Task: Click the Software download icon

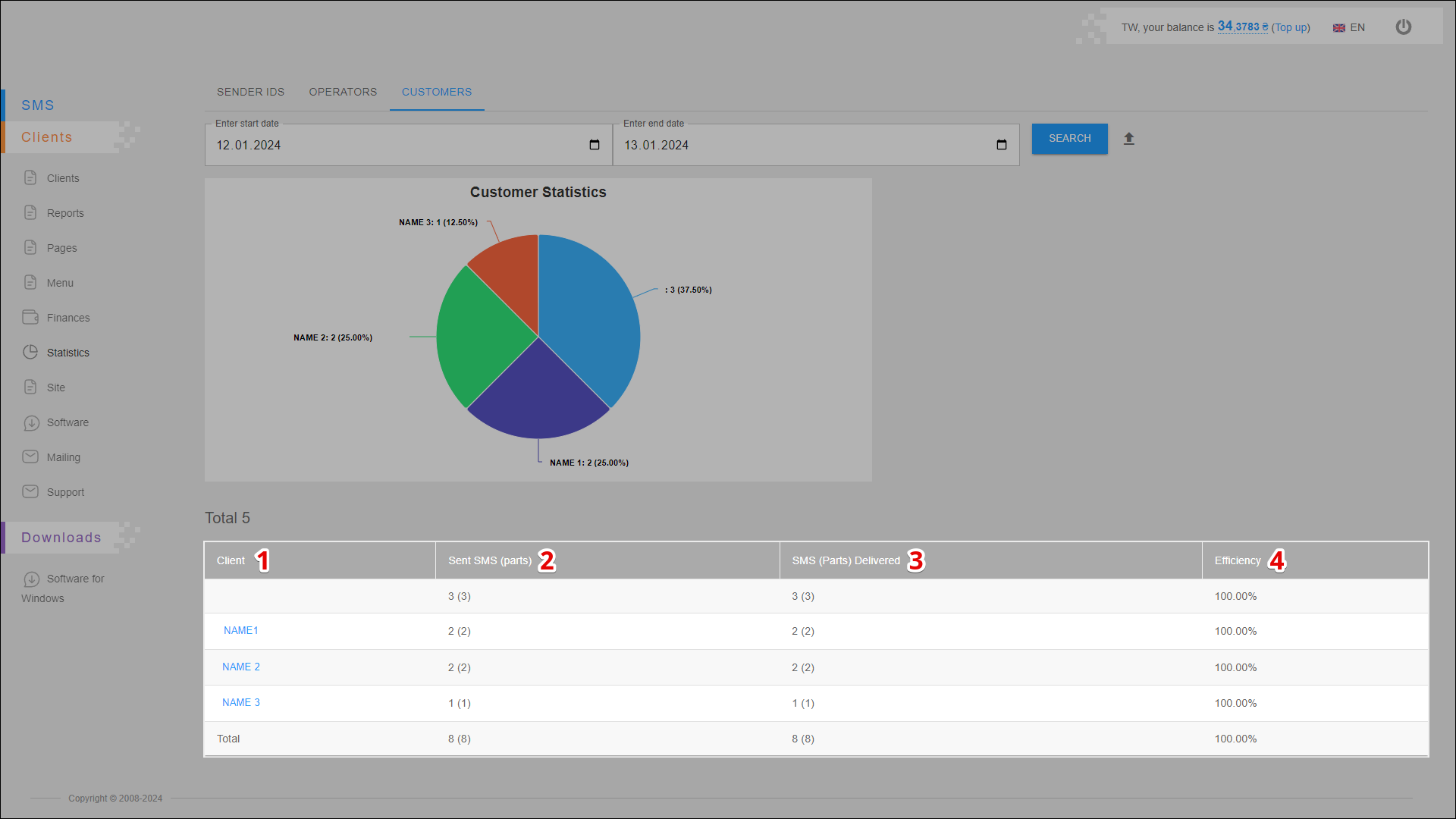Action: (30, 422)
